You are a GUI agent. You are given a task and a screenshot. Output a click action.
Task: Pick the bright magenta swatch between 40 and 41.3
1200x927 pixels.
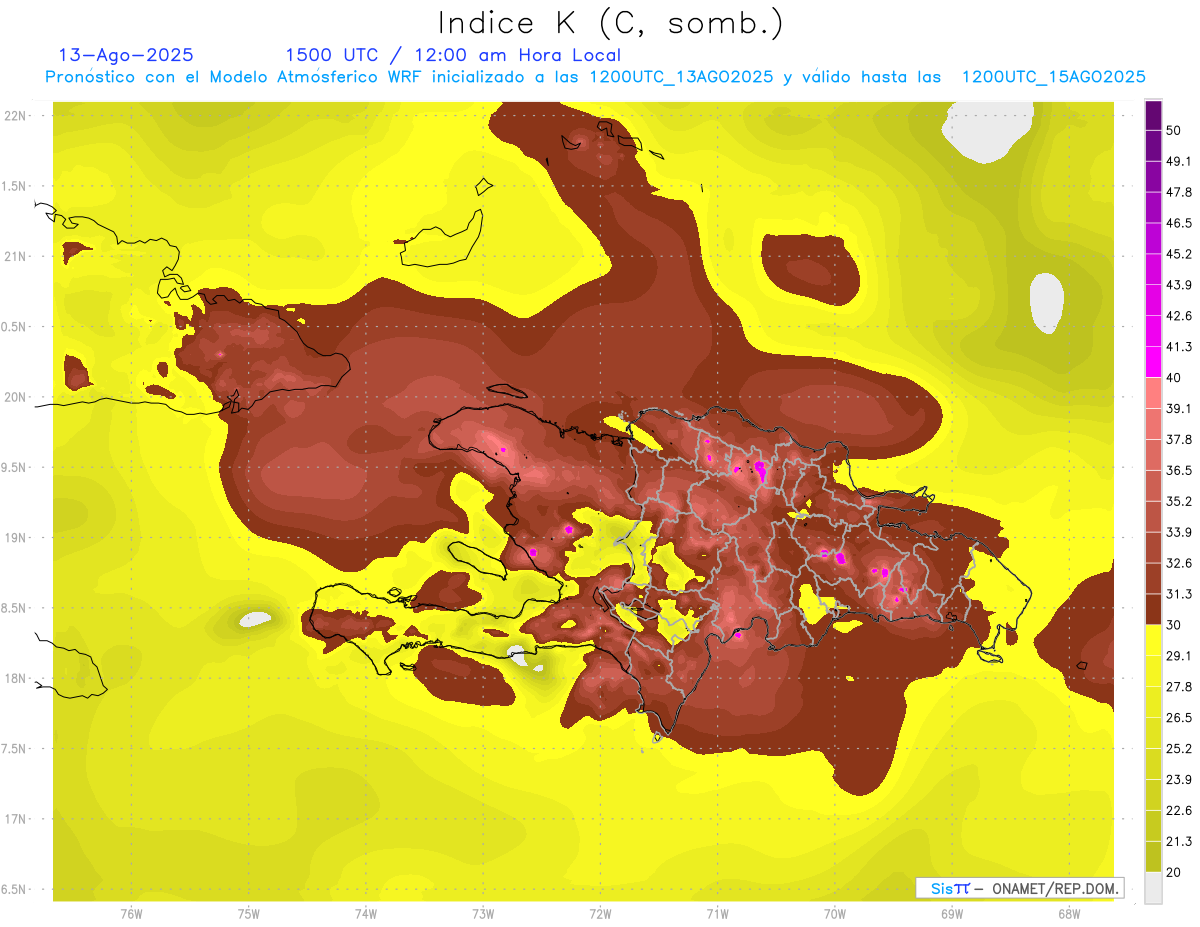tap(1153, 362)
